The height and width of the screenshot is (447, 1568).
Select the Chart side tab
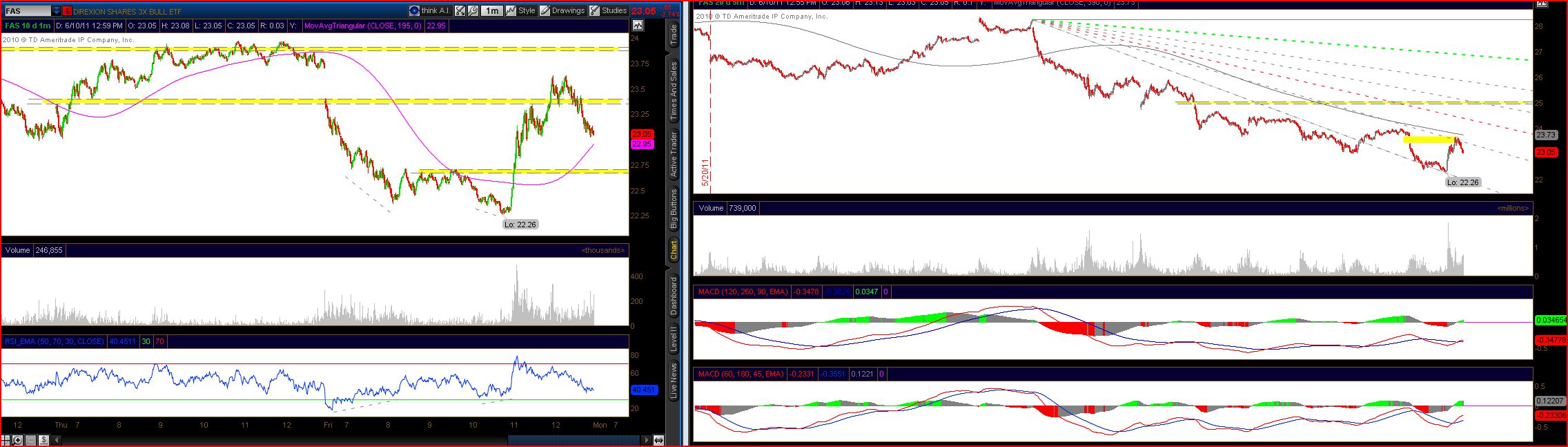pyautogui.click(x=674, y=250)
